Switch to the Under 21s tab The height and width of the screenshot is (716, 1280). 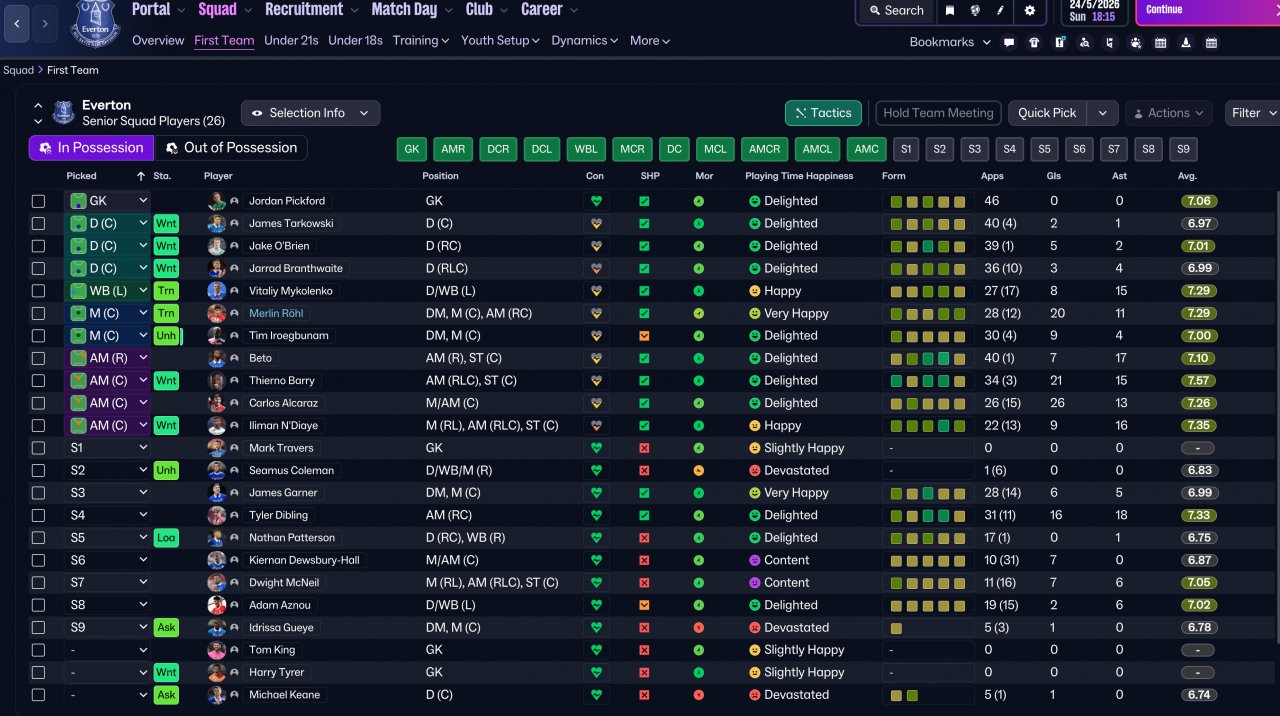291,41
